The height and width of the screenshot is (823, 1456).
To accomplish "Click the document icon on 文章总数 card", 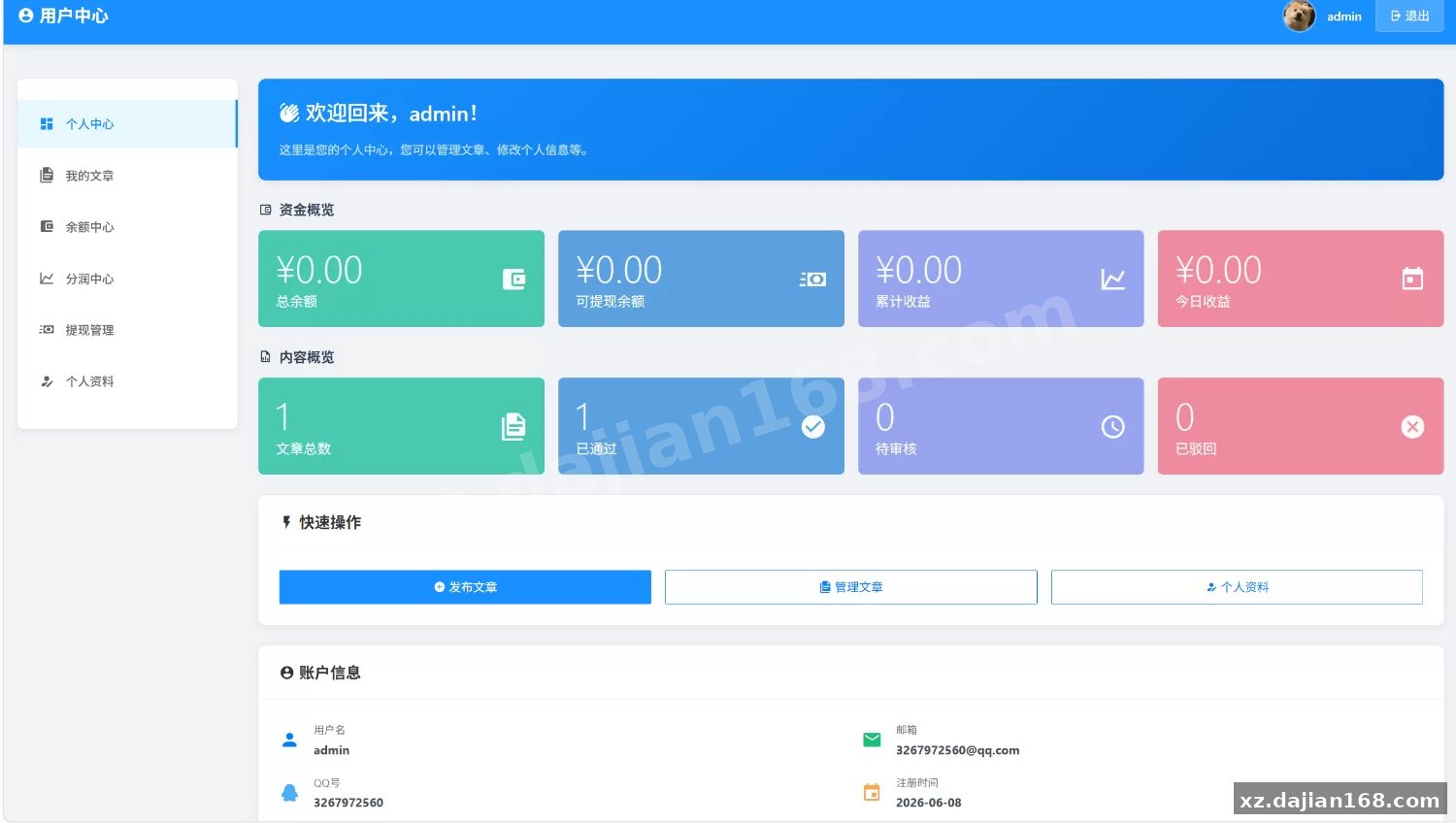I will tap(513, 427).
